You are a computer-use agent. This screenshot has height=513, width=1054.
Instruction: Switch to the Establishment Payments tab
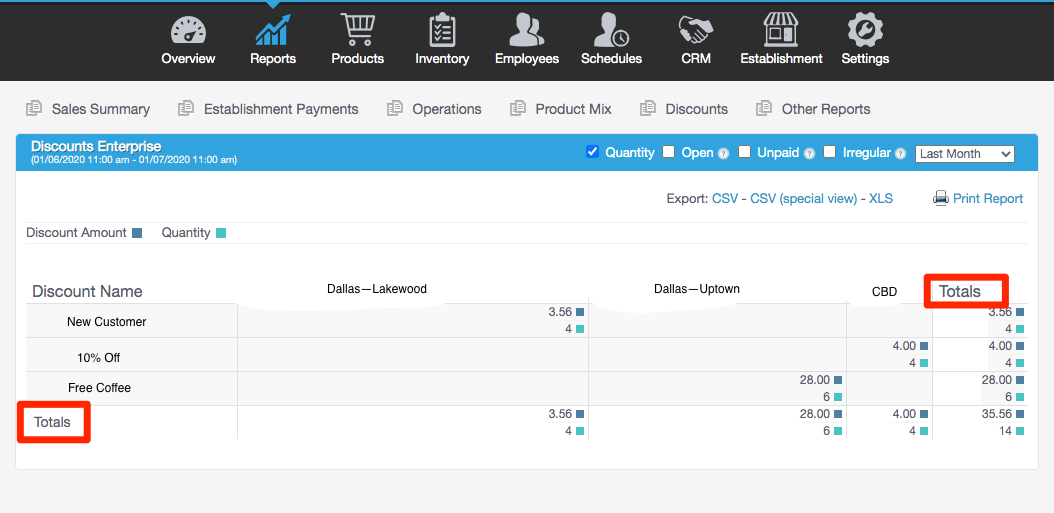point(281,109)
